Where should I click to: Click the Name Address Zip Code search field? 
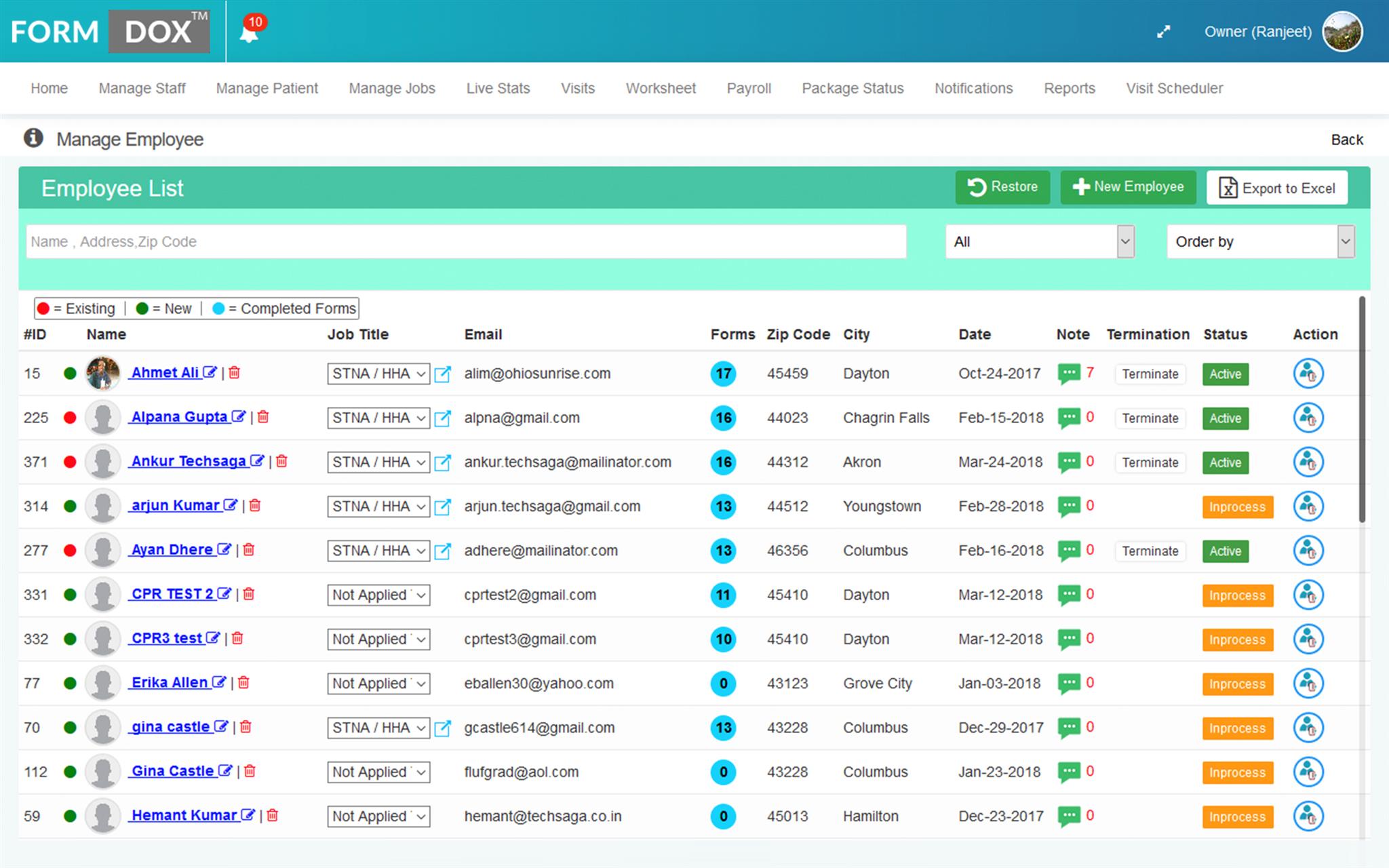tap(464, 241)
